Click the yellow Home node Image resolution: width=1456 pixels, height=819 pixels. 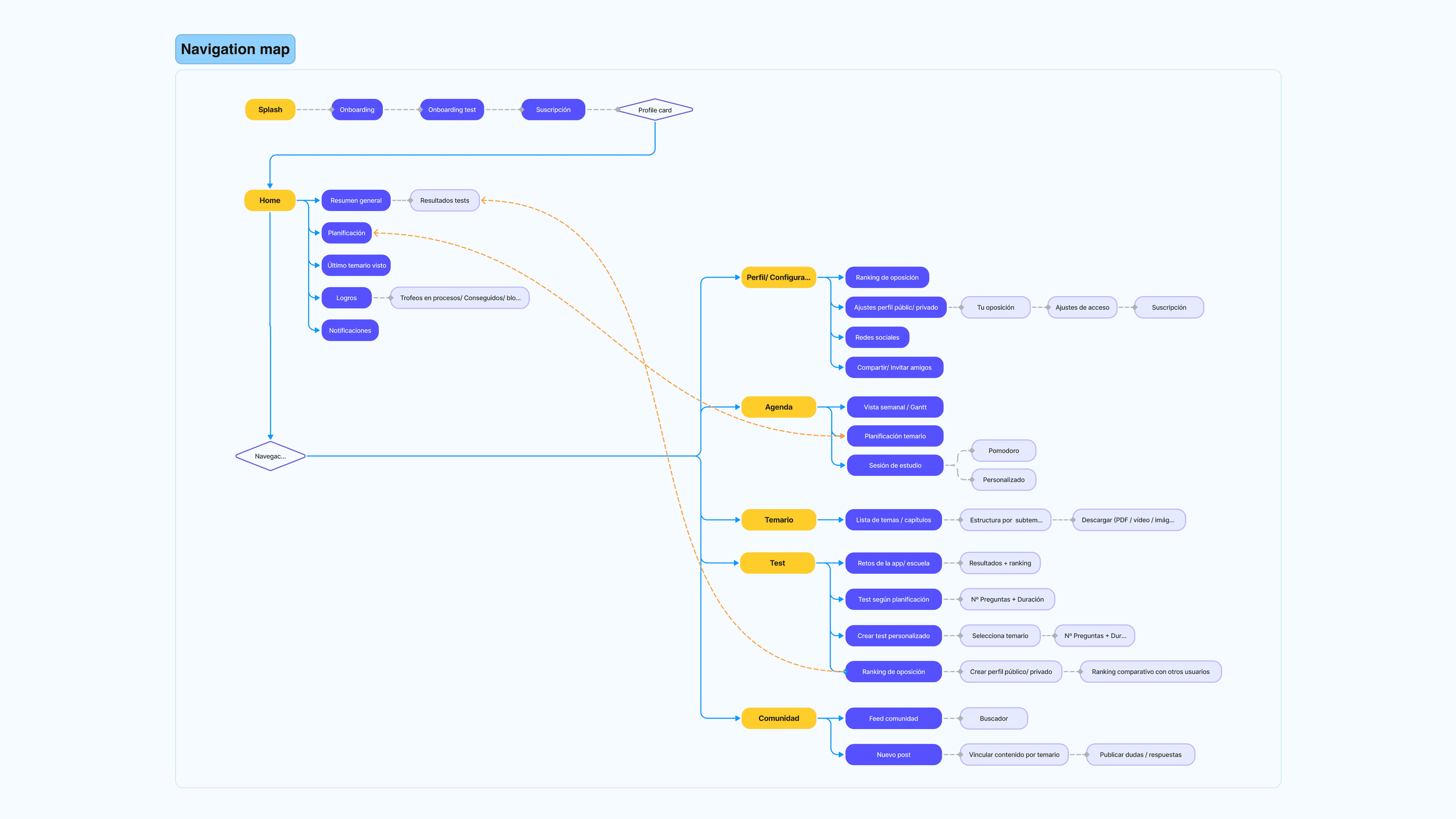click(270, 201)
